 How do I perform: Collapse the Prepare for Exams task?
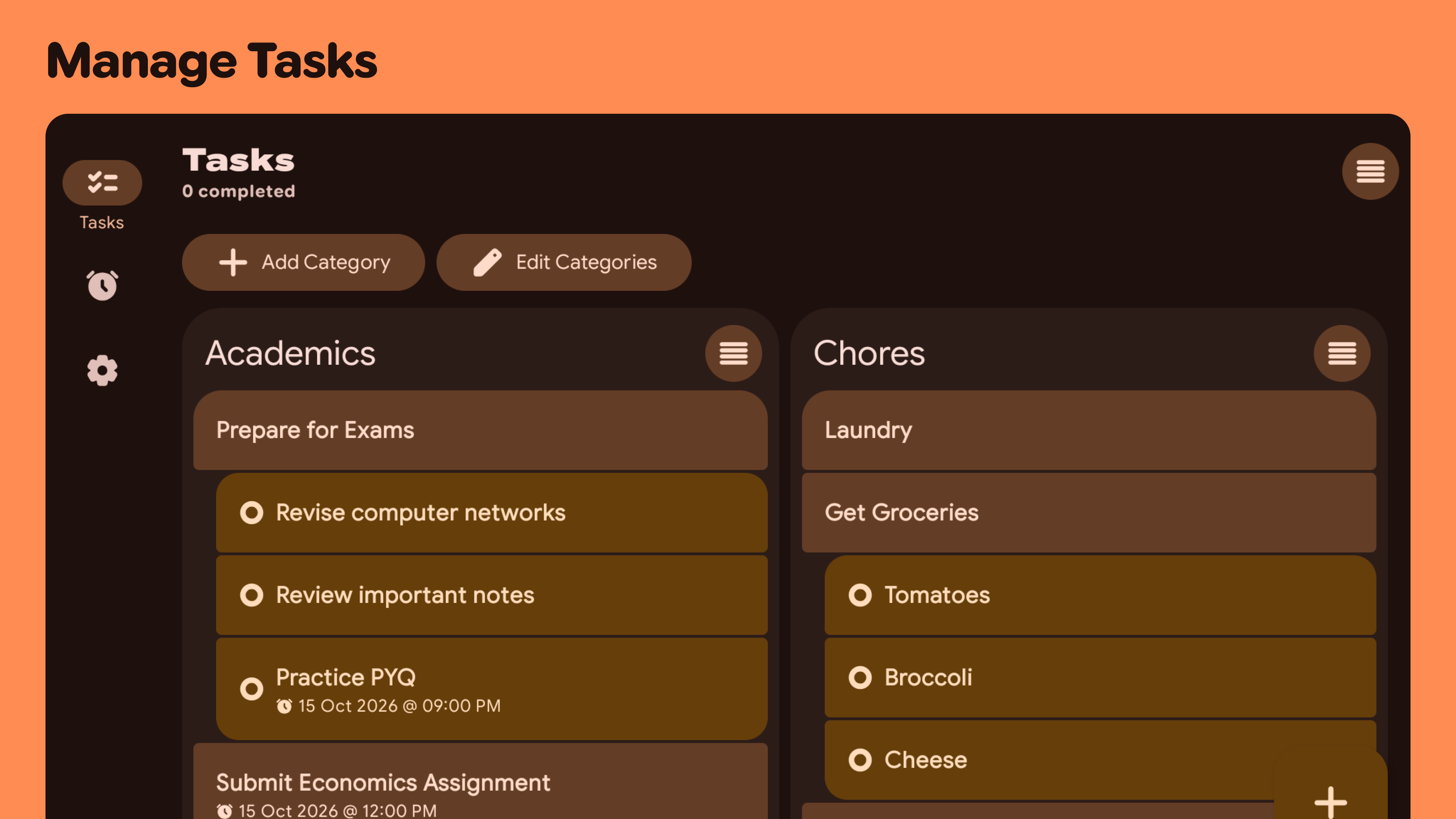pos(480,430)
